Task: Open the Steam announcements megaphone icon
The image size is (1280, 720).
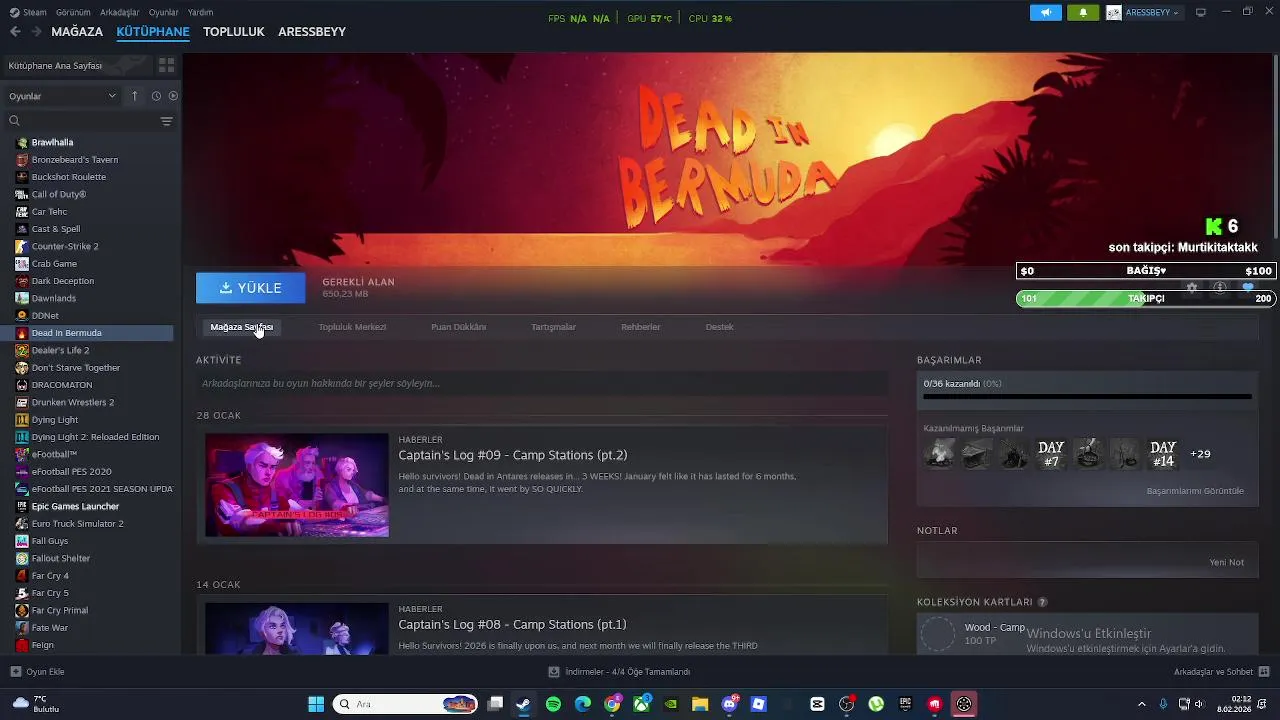Action: pyautogui.click(x=1045, y=13)
